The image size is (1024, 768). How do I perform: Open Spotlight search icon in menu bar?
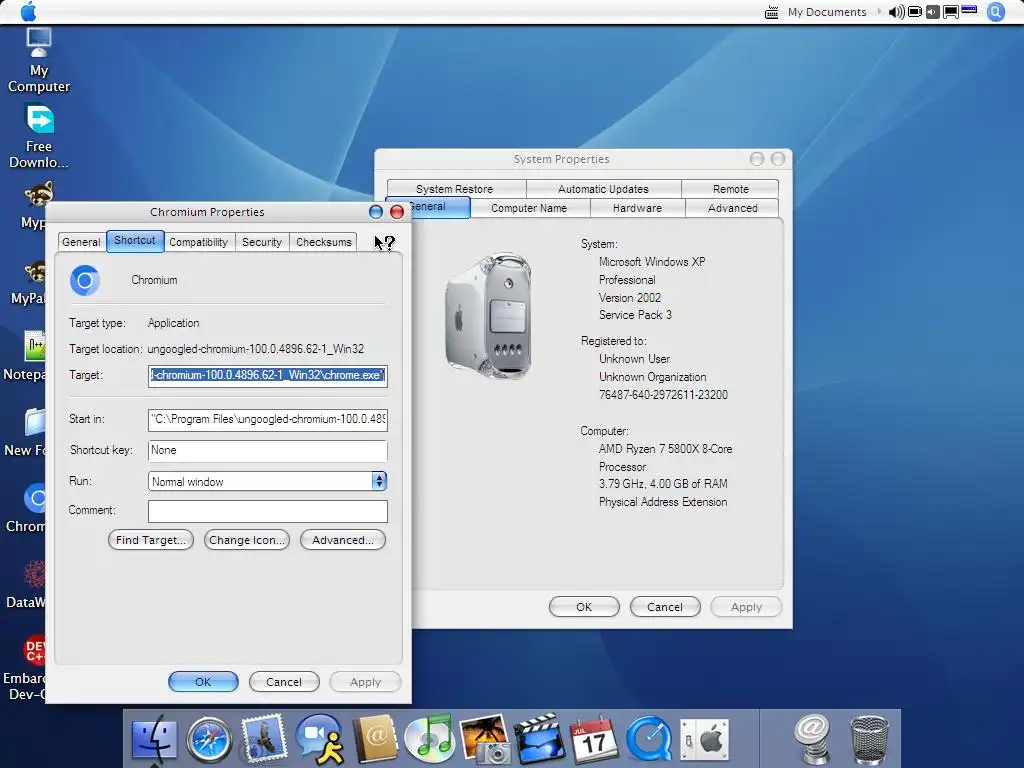point(995,12)
